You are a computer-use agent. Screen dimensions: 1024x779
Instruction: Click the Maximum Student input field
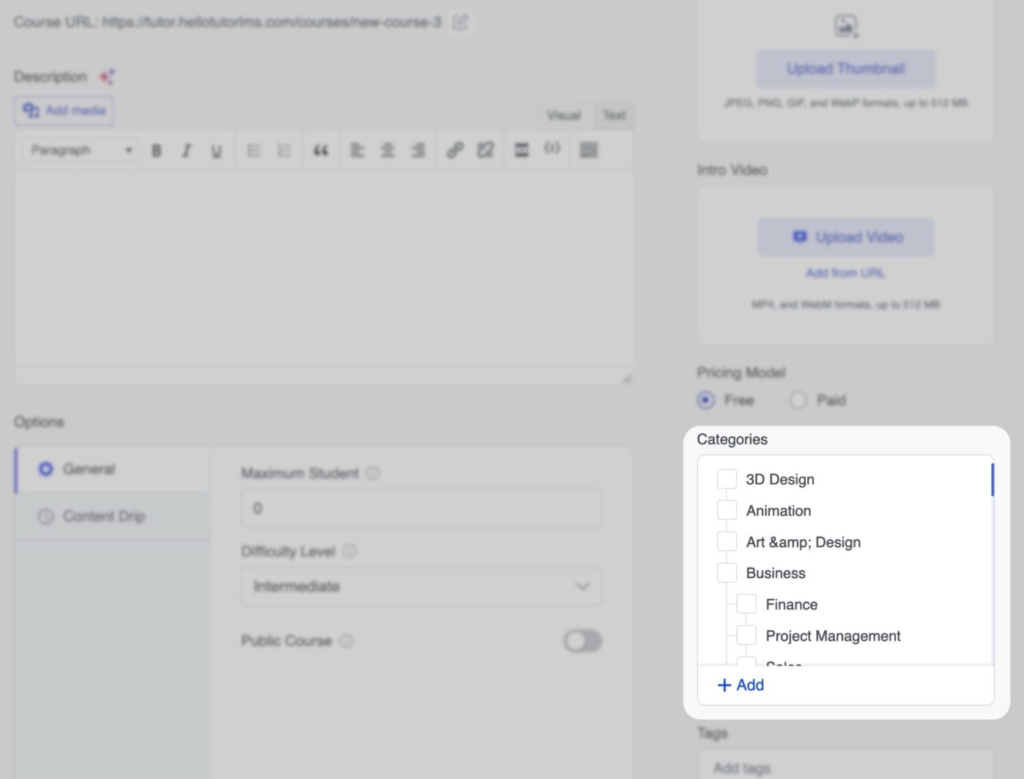(x=421, y=508)
